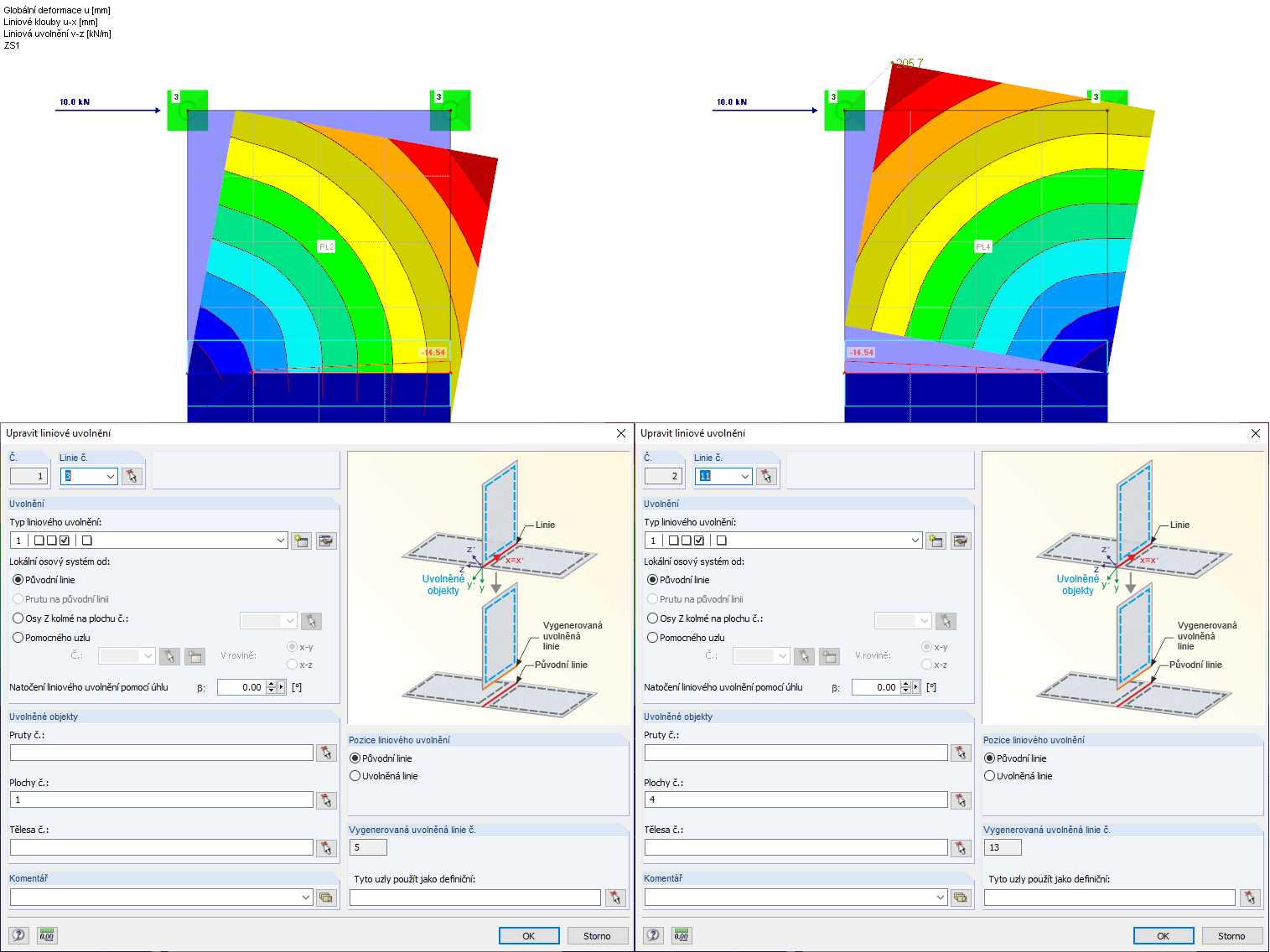Viewport: 1270px width, 952px height.
Task: Open units and decimals in left dialog
Action: pyautogui.click(x=47, y=935)
